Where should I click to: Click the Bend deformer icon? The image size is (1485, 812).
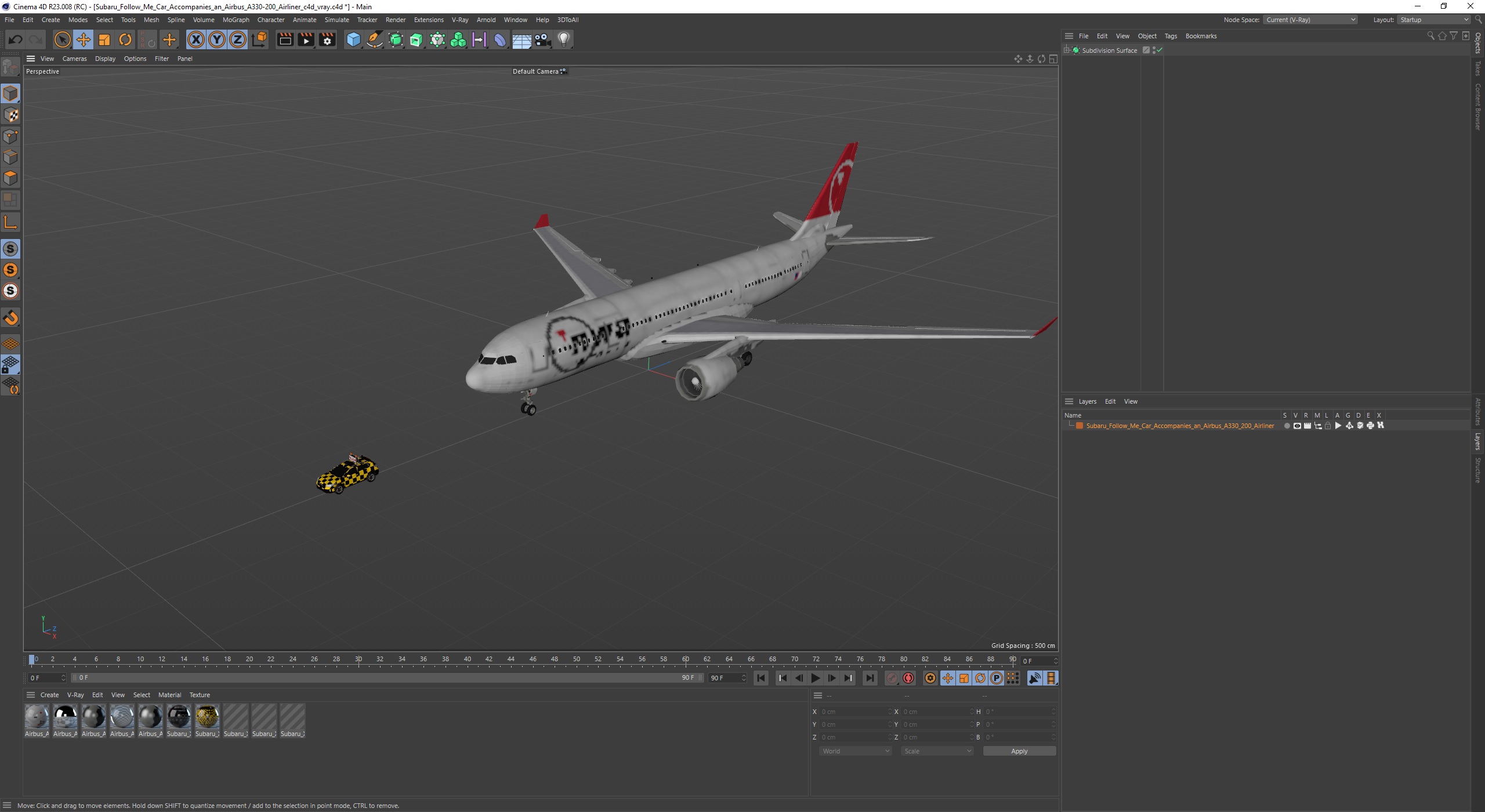coord(500,39)
